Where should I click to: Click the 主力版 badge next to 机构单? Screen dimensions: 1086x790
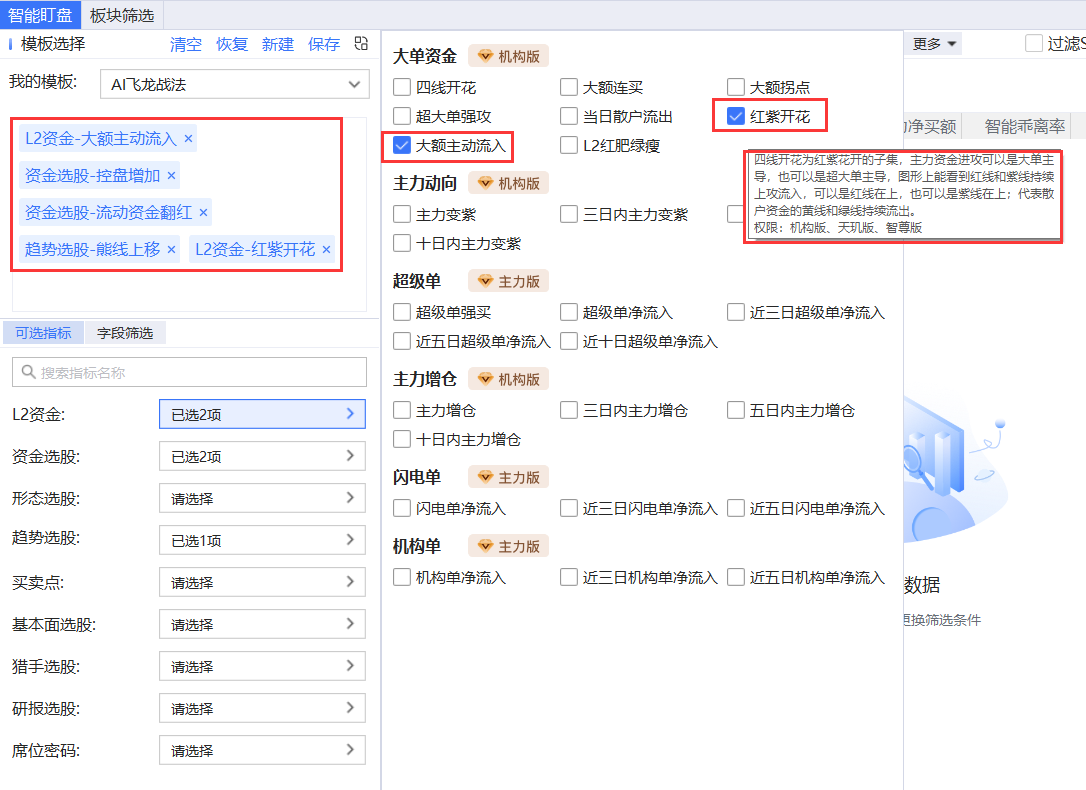(x=508, y=546)
